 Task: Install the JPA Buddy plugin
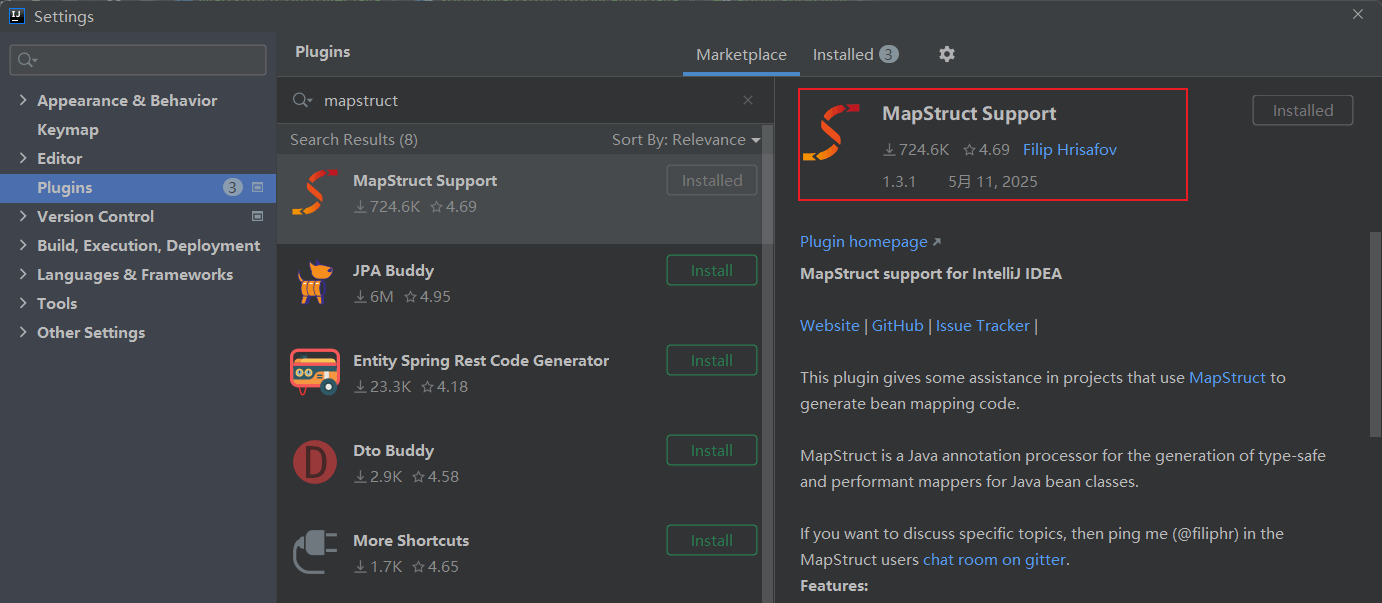coord(711,271)
